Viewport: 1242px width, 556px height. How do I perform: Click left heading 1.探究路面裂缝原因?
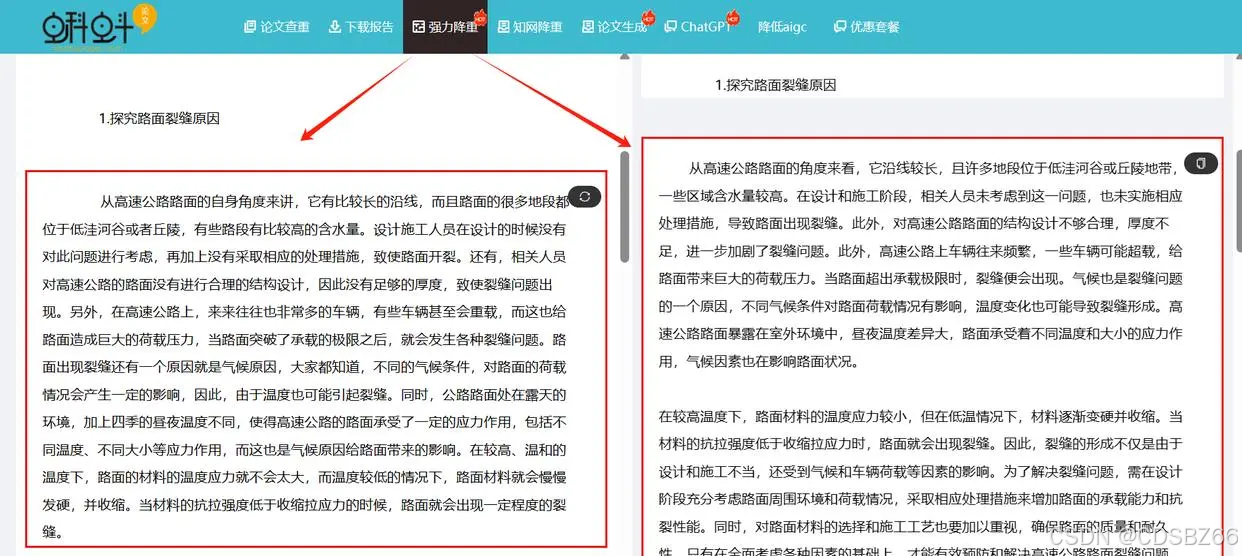click(159, 118)
